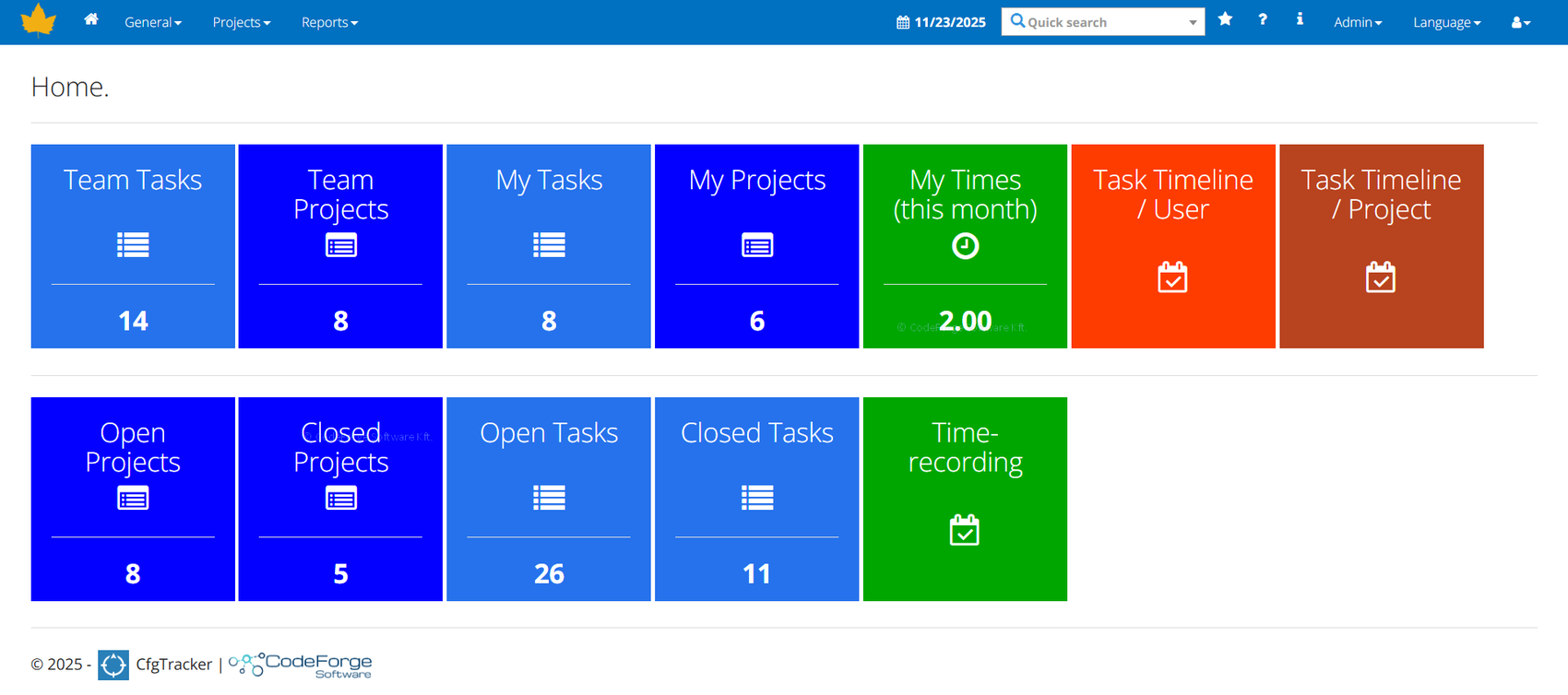Click calendar-check icon on Time-recording tile
The image size is (1568, 695).
[x=965, y=530]
